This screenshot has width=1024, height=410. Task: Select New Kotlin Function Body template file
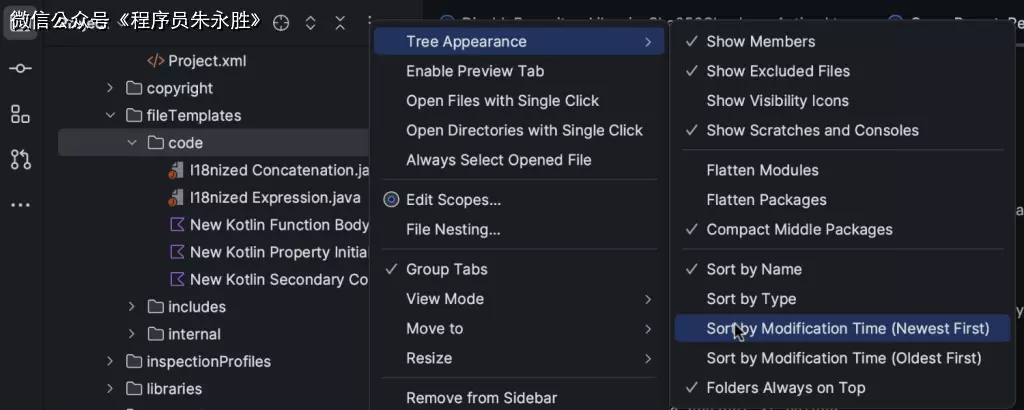(278, 225)
